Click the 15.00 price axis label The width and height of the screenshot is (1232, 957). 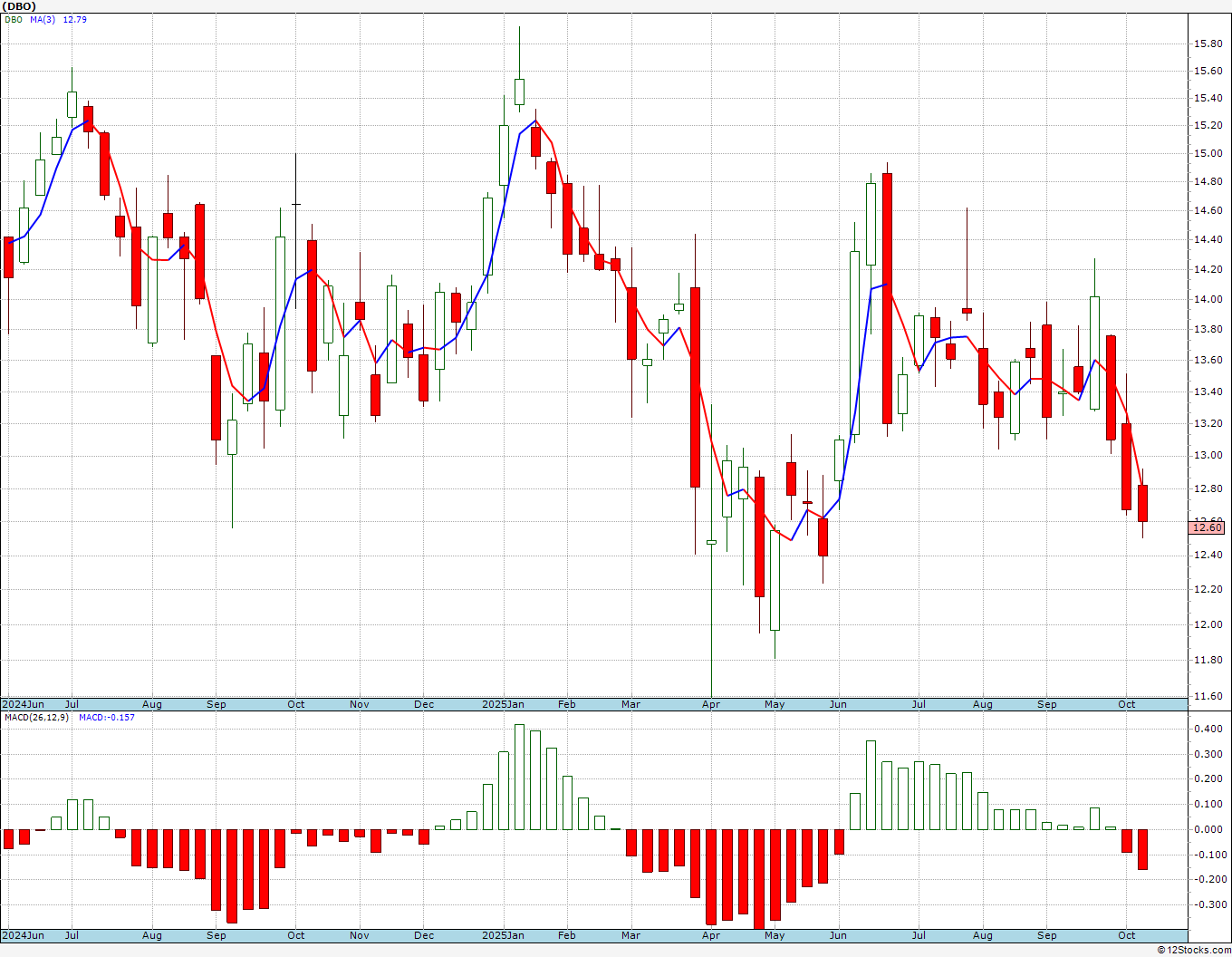point(1207,153)
